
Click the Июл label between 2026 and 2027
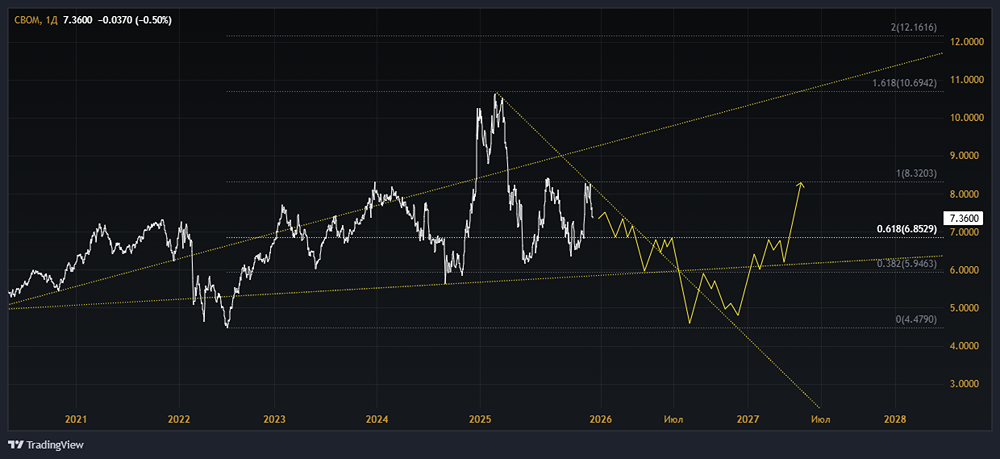[x=673, y=419]
